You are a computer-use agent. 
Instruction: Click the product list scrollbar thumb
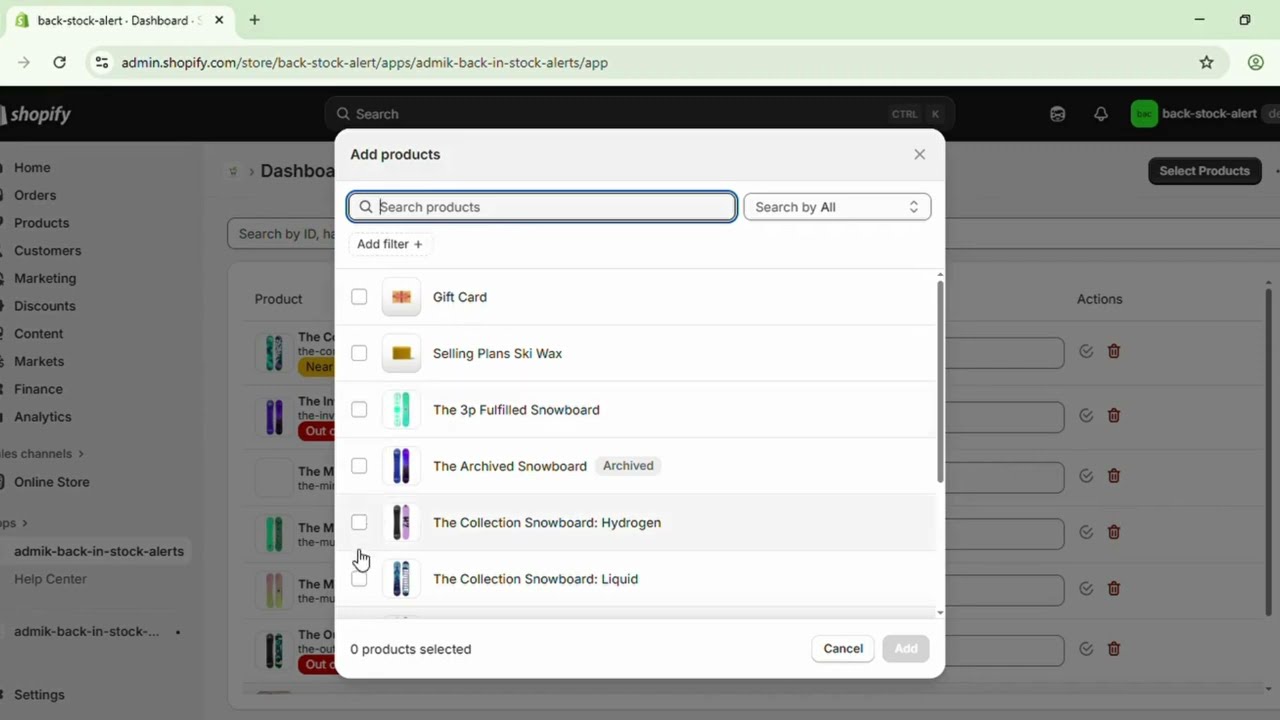(x=940, y=382)
